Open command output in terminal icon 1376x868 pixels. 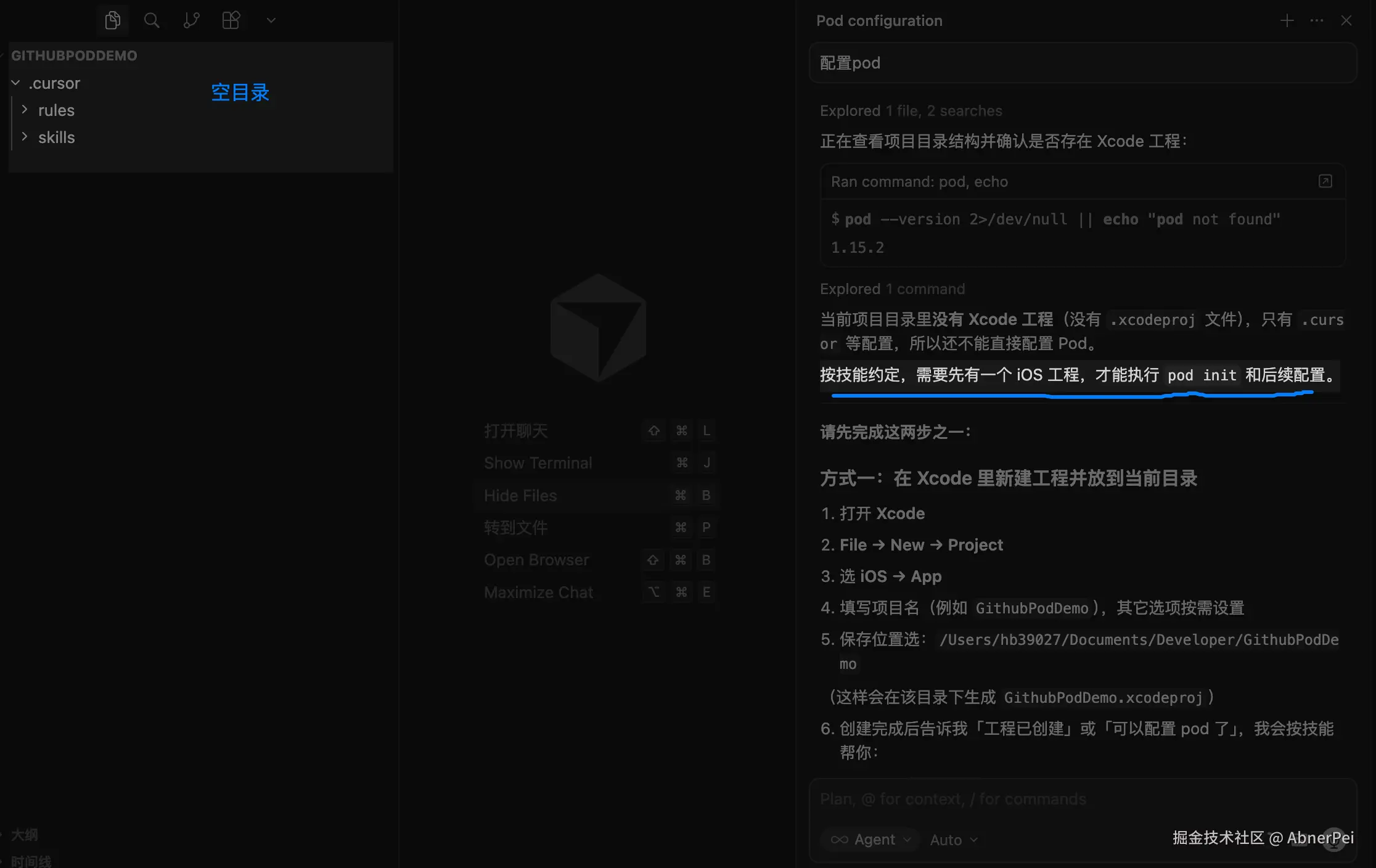pos(1325,181)
